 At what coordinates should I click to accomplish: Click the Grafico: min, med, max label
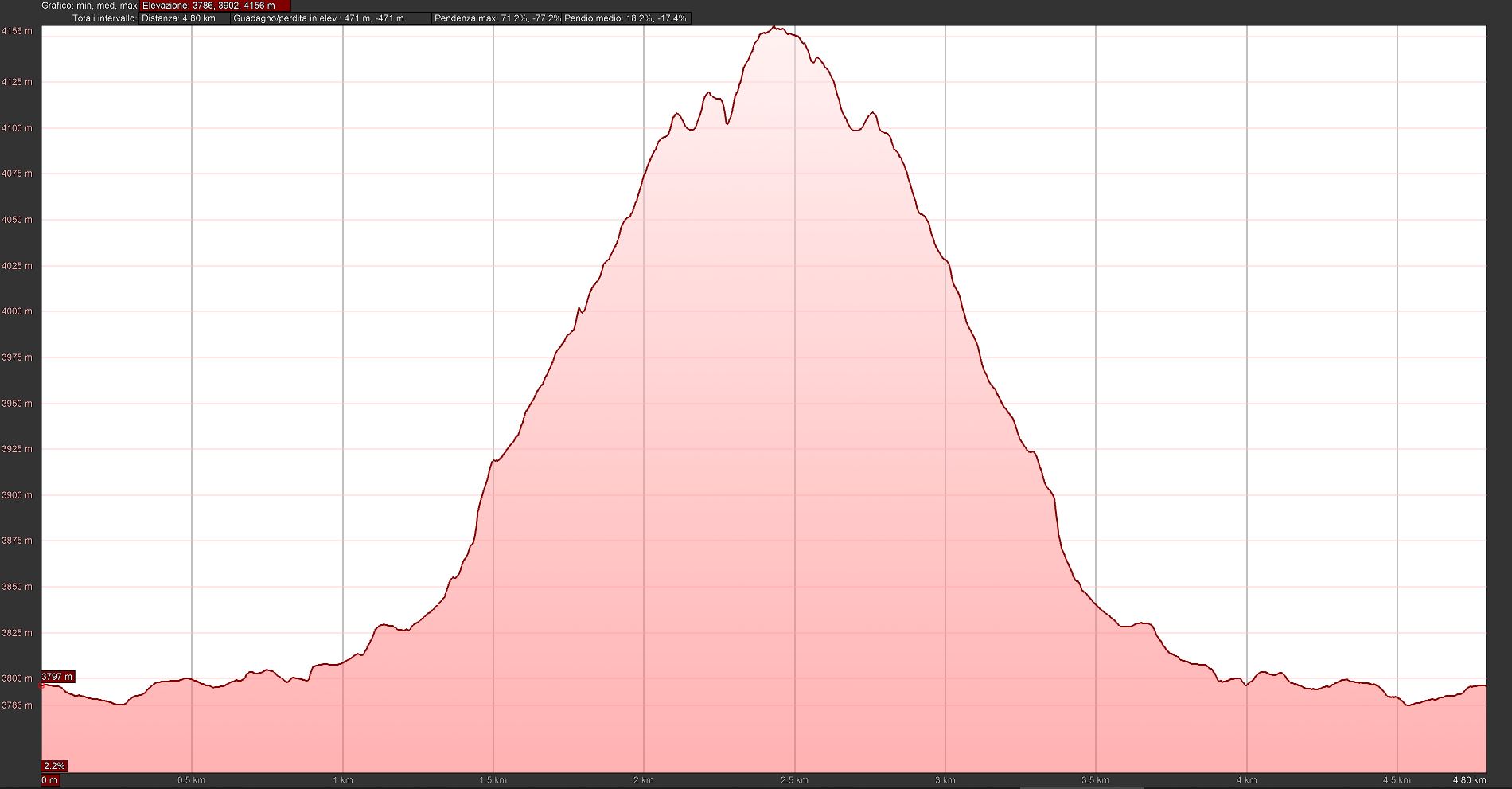click(89, 6)
